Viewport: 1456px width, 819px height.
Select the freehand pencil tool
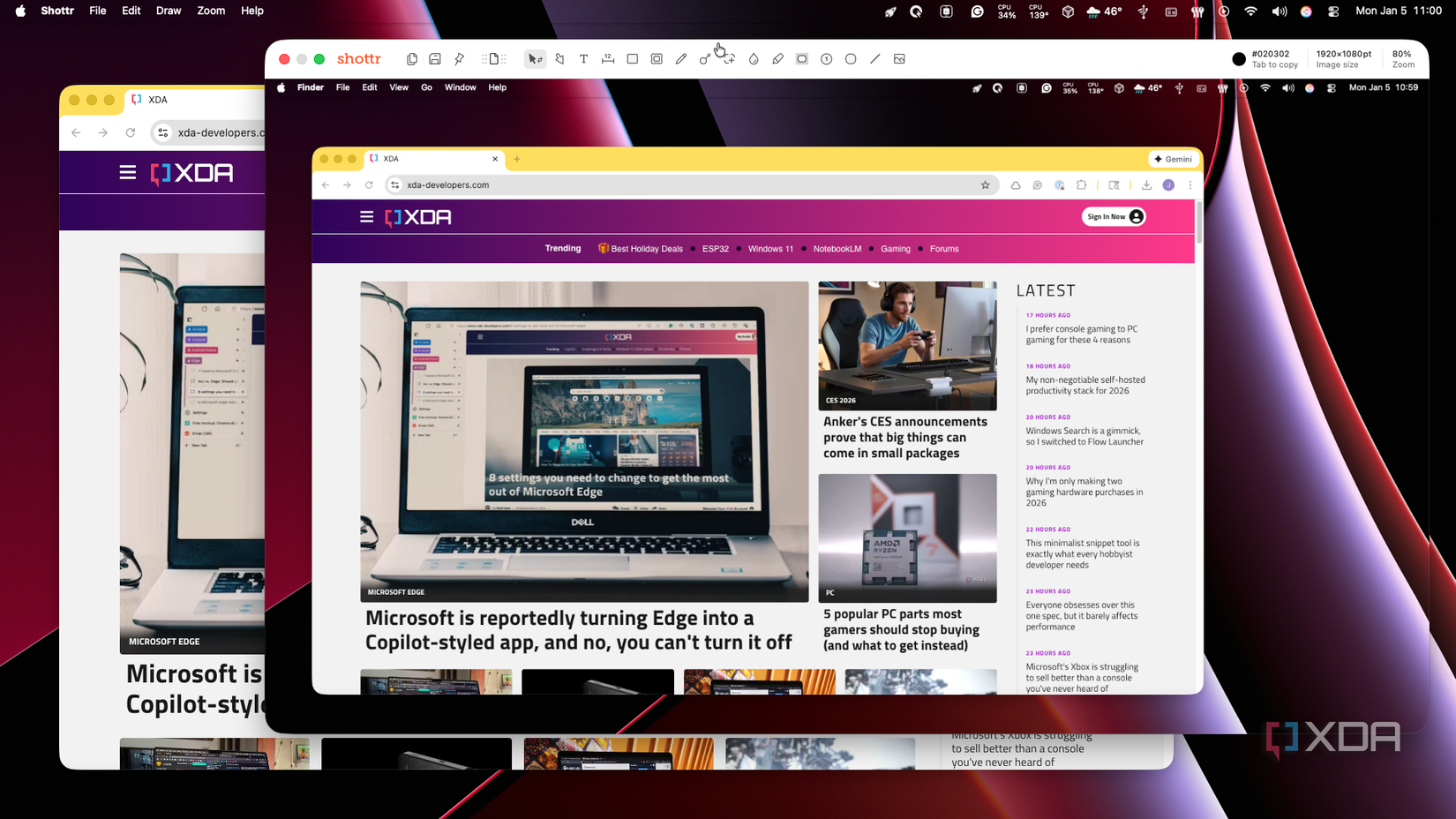click(681, 59)
